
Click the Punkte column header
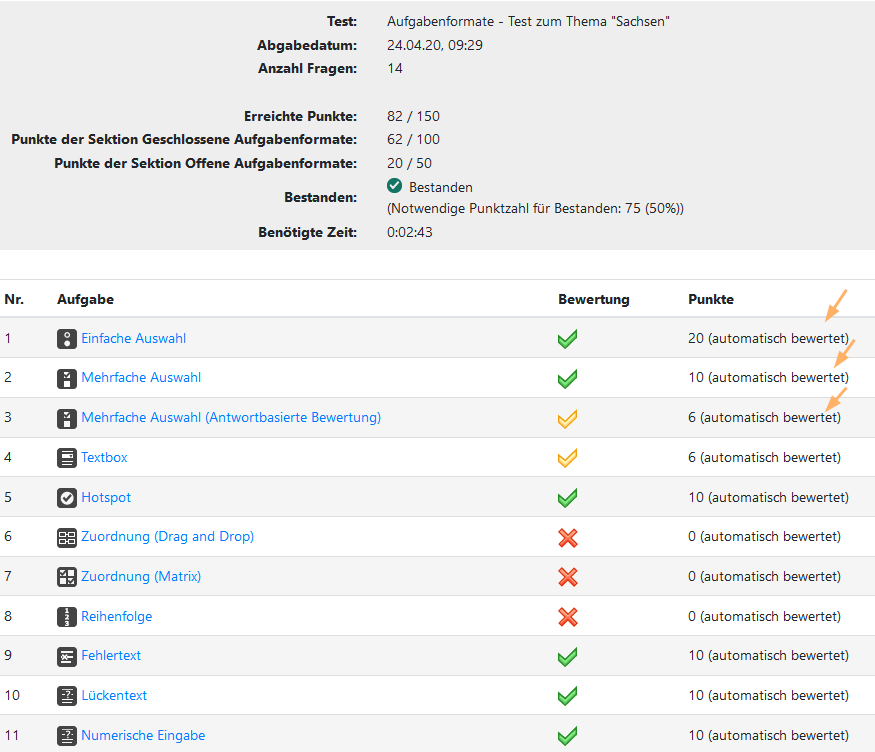711,299
